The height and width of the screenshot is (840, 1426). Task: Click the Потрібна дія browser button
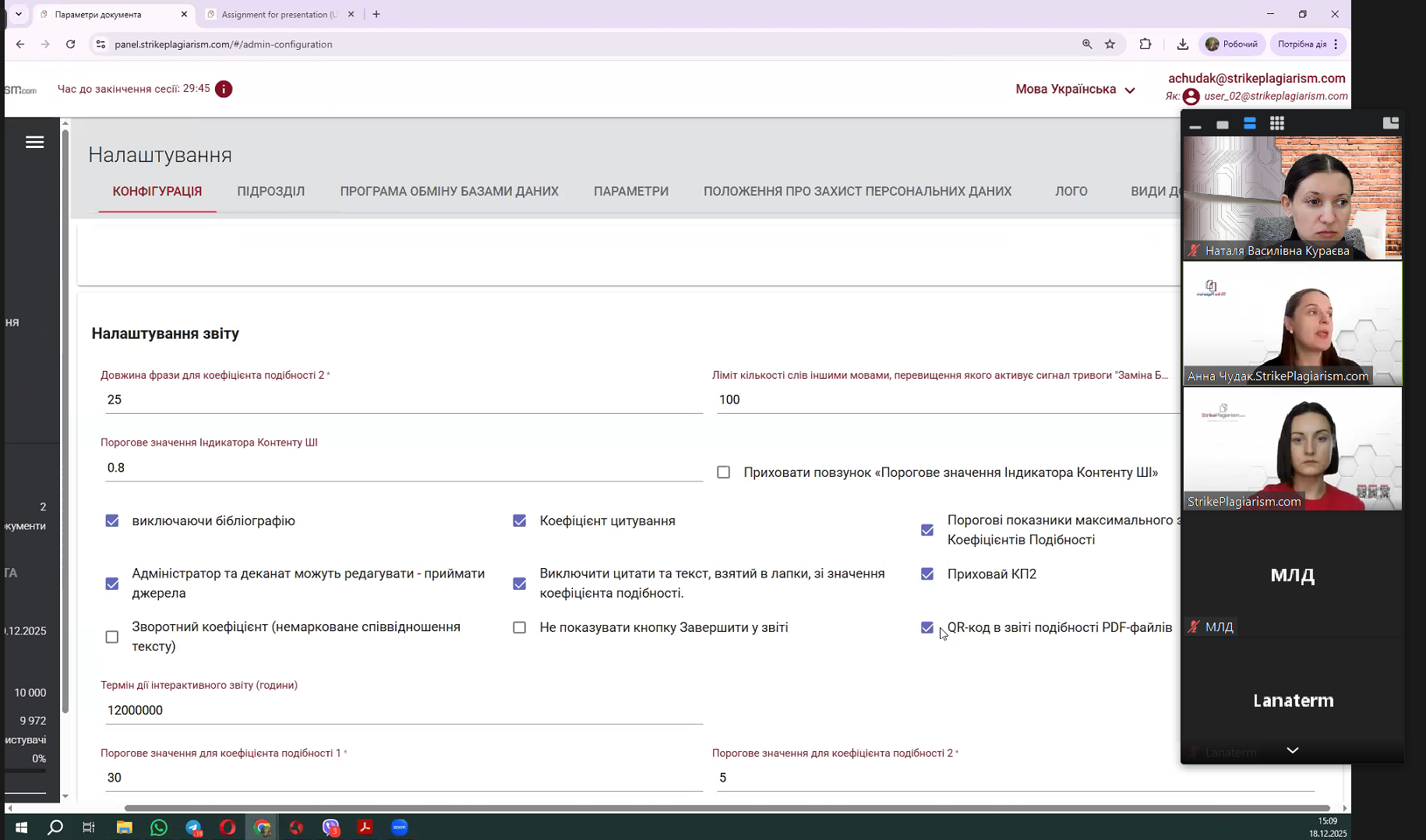coord(1307,44)
